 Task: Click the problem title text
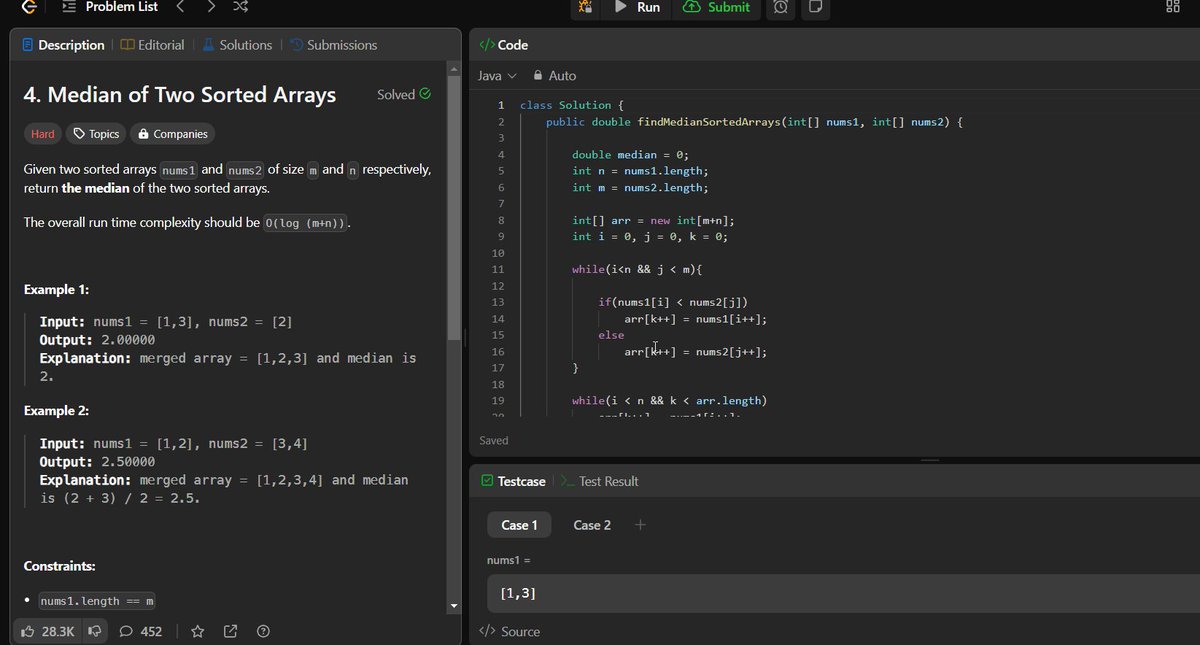(x=180, y=95)
